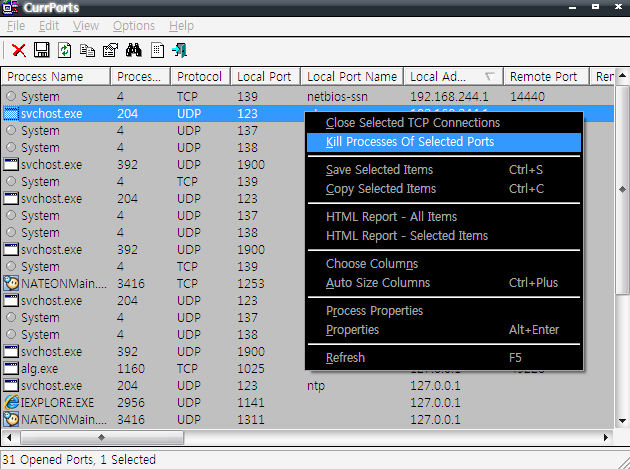The image size is (630, 469).
Task: Click the netbios-ssn port name
Action: 337,96
